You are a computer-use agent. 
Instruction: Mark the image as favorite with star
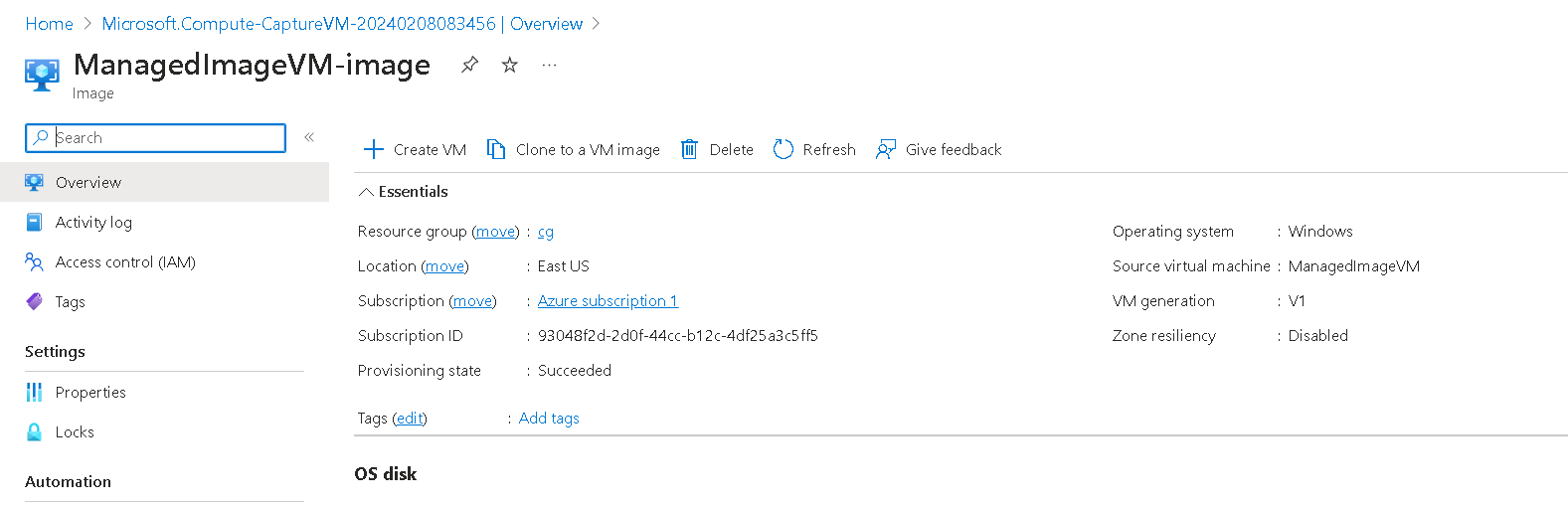[x=509, y=65]
